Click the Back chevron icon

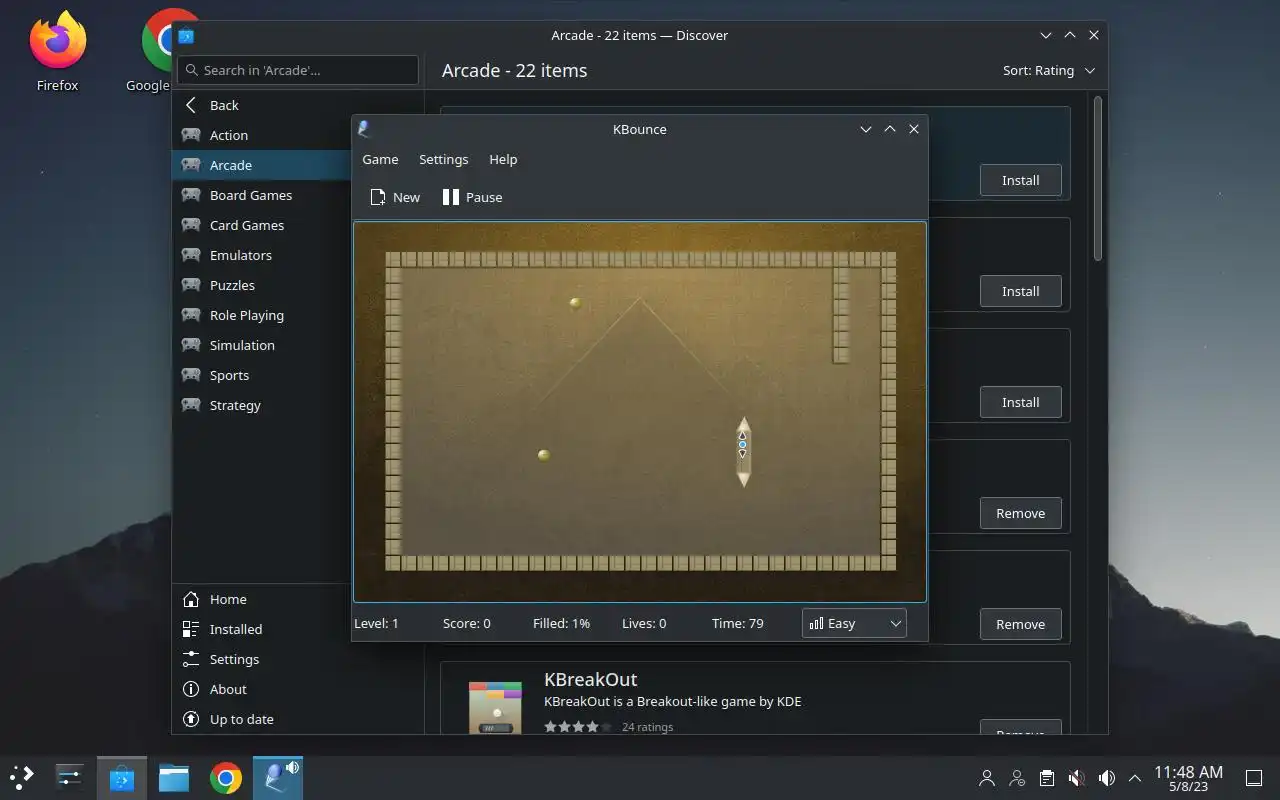click(191, 105)
